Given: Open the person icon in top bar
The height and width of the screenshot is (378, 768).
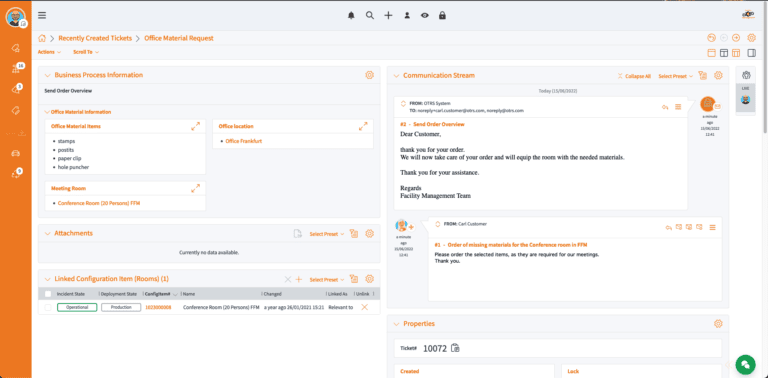Looking at the screenshot, I should pos(407,15).
